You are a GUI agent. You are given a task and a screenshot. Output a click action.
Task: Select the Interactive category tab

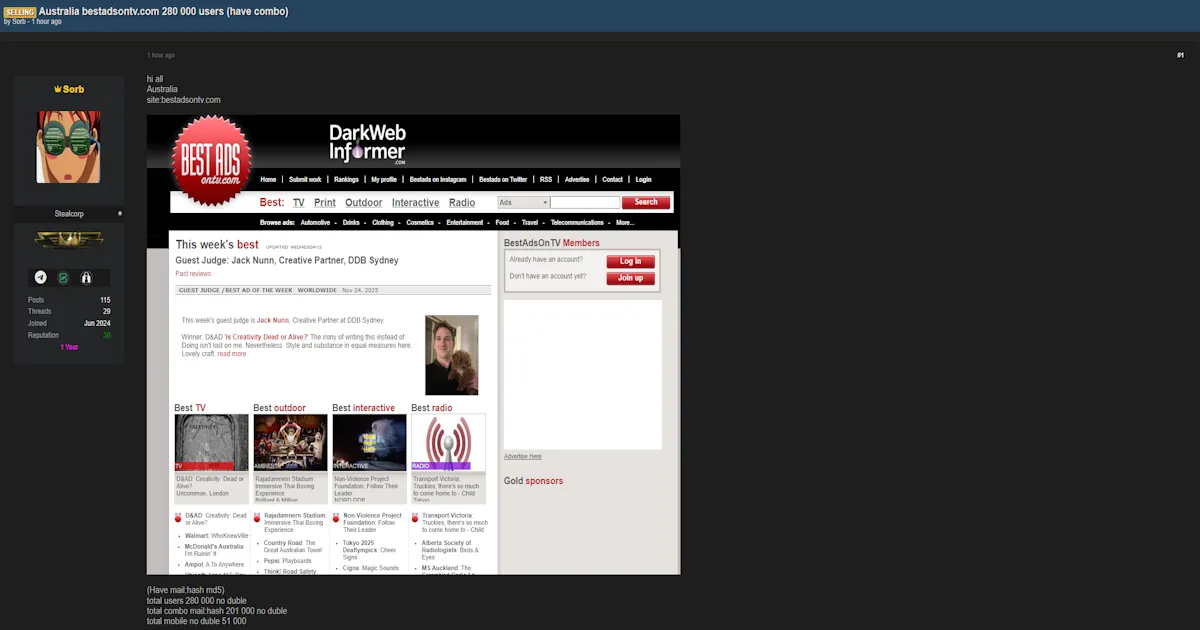click(x=415, y=202)
